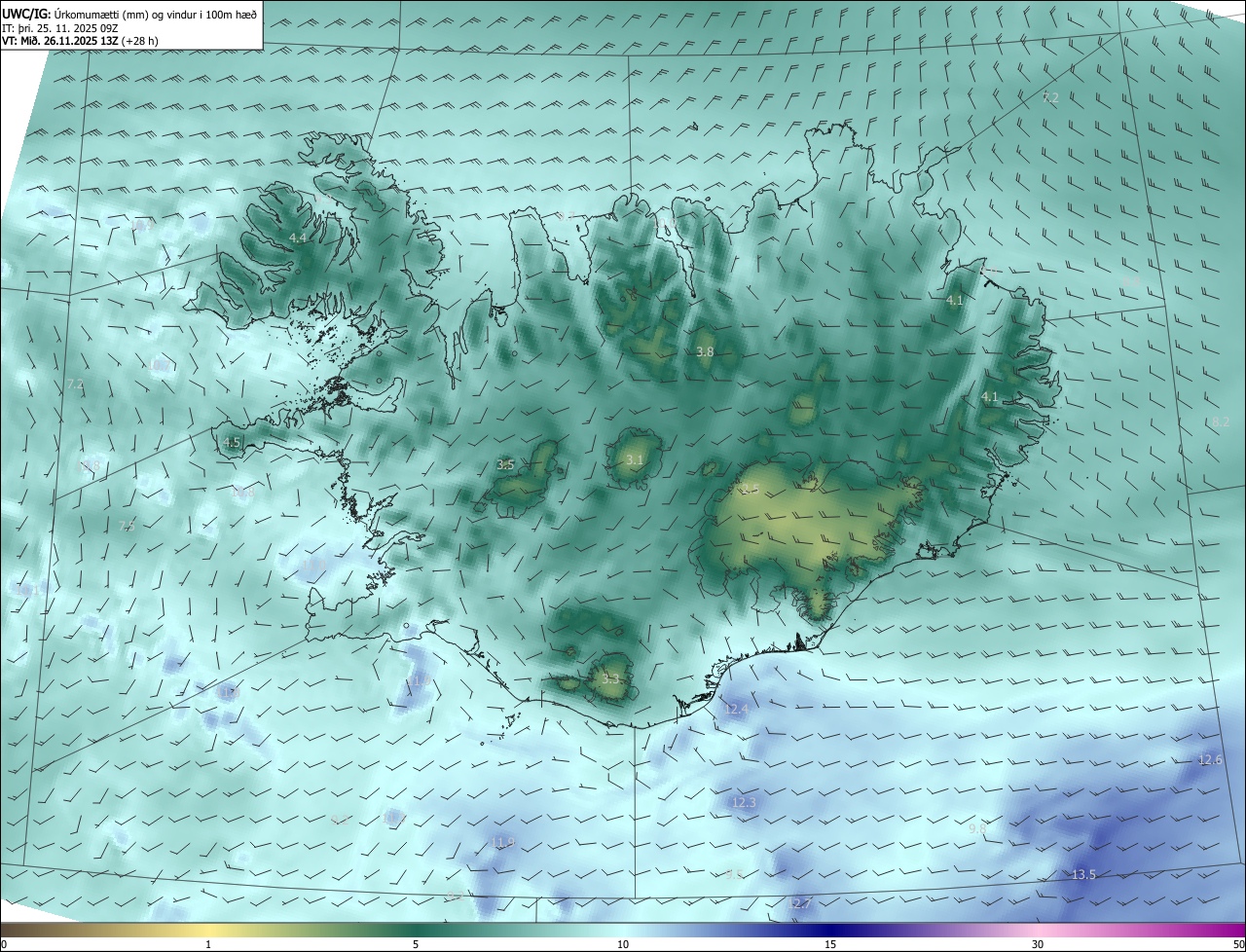This screenshot has height=952, width=1246.
Task: Click the valid time 'VT: Mið. 26.11.2025 13Z (+28 h)'
Action: tap(80, 41)
